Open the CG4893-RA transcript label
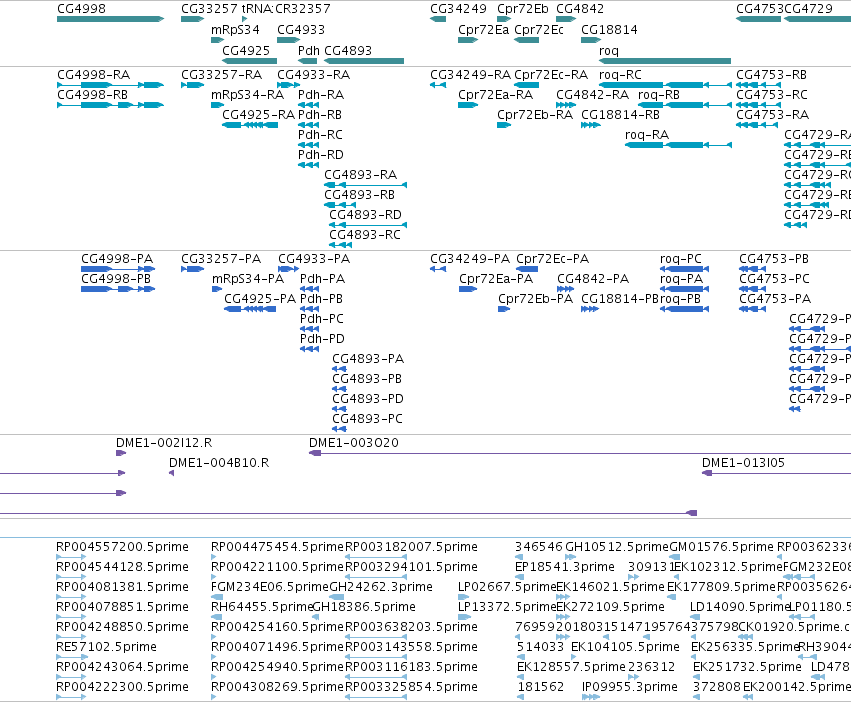This screenshot has width=851, height=702. (x=360, y=175)
